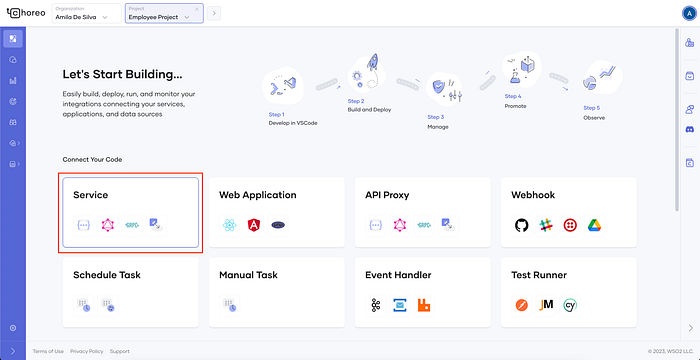Select the Postman icon in Test Runner
Viewport: 700px width, 360px height.
click(x=521, y=305)
